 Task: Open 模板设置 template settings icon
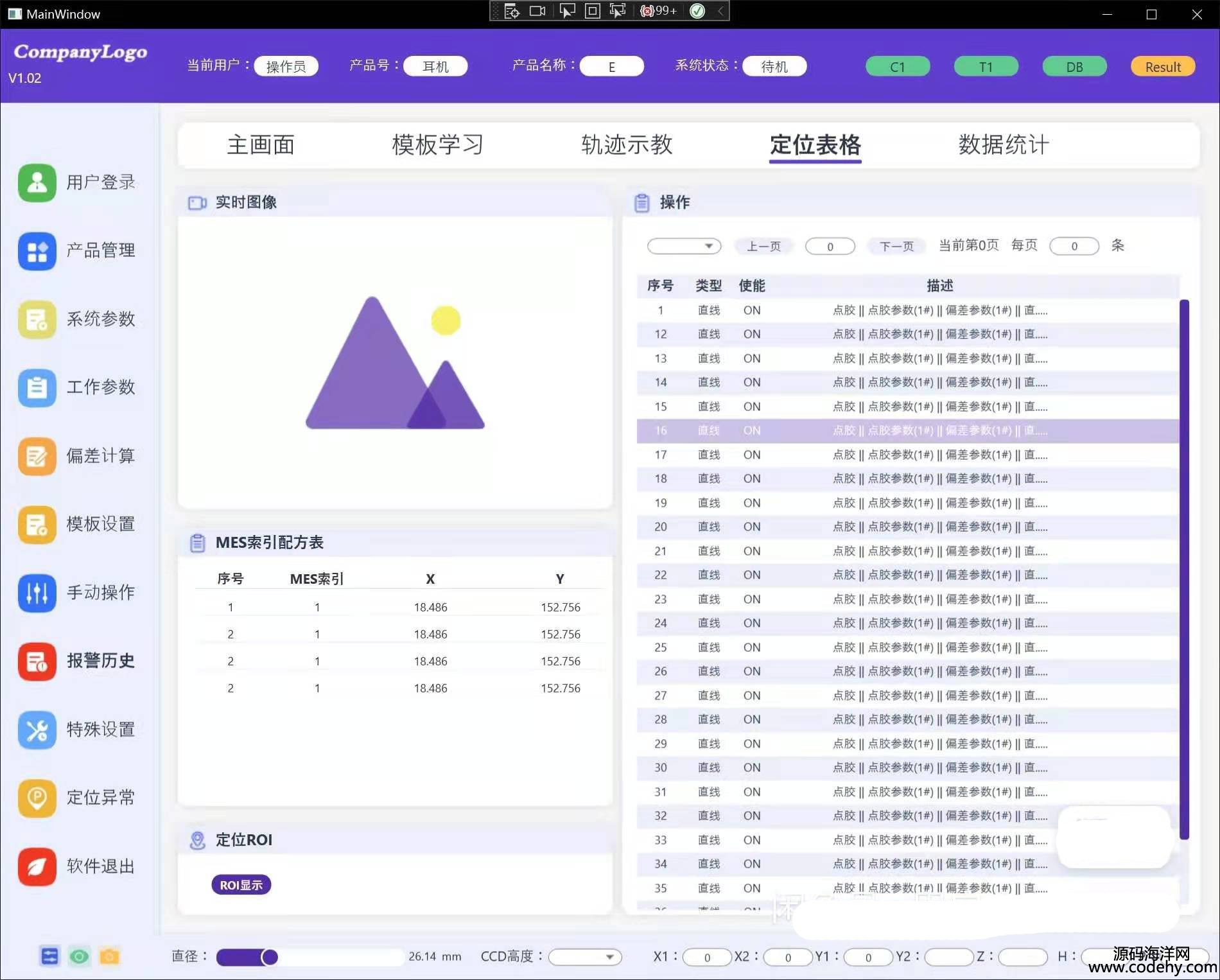point(37,524)
